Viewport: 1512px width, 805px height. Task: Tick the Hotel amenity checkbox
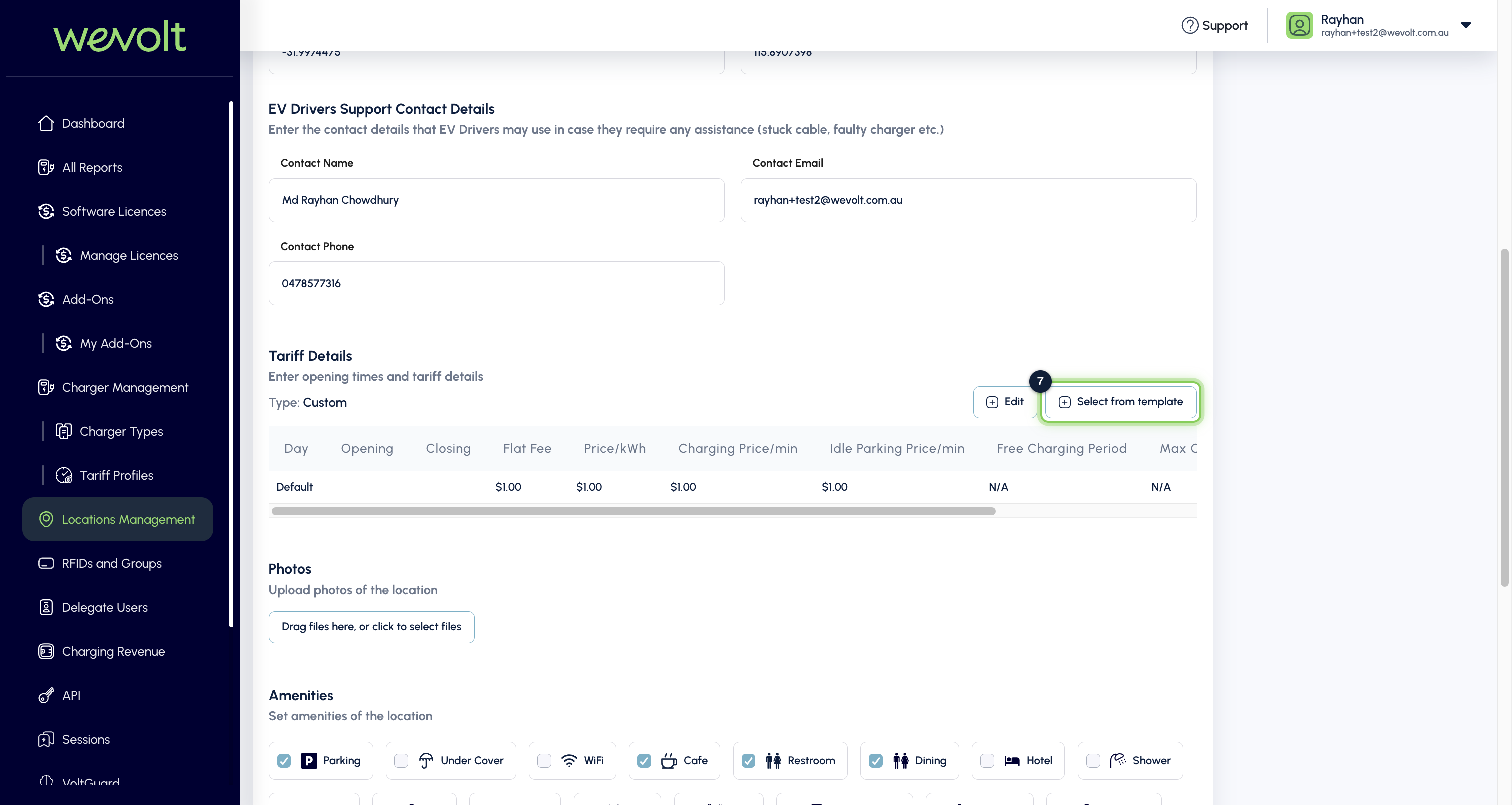pos(988,761)
